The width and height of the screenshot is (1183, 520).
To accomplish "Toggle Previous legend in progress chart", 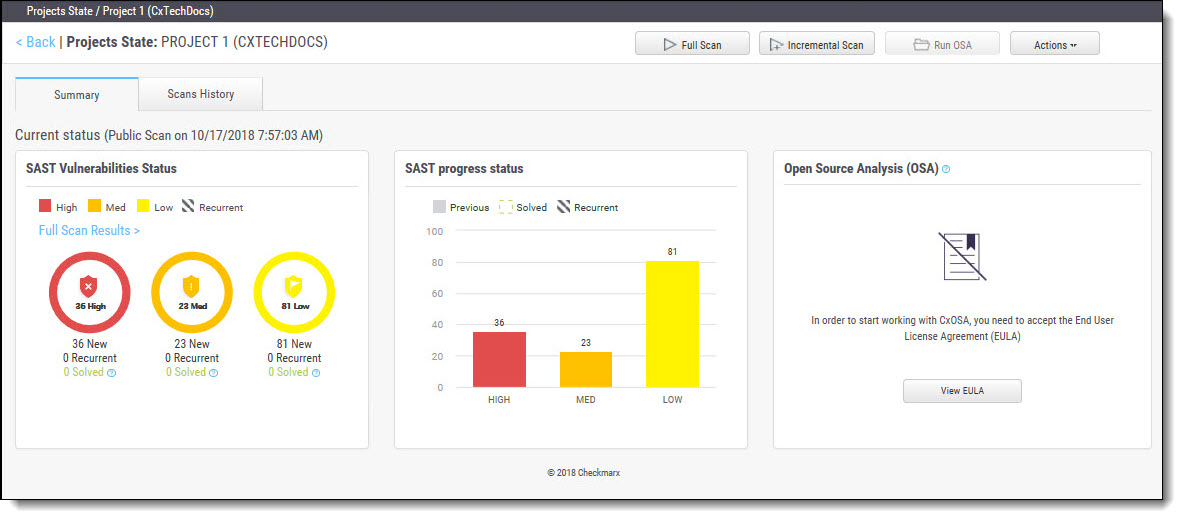I will click(461, 207).
